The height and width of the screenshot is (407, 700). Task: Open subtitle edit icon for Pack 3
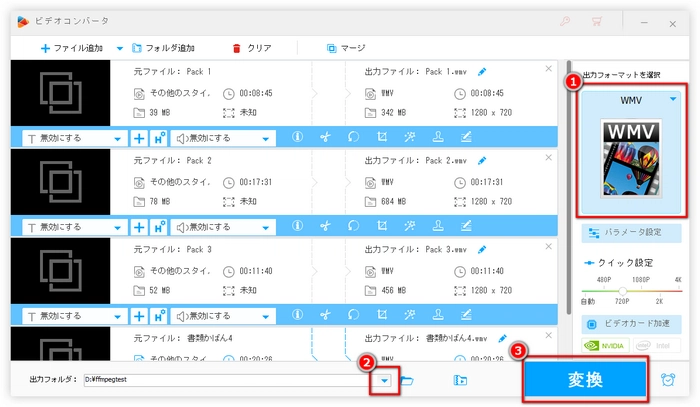(x=466, y=314)
